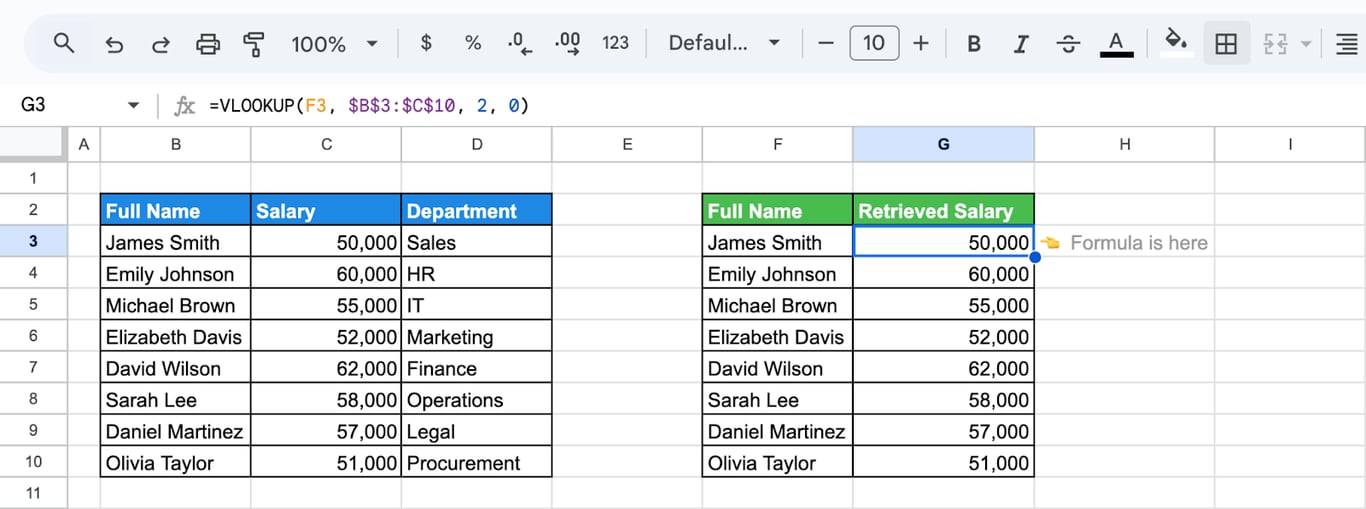Screen dimensions: 1366x509
Task: Click the merge cells icon
Action: click(x=1275, y=44)
